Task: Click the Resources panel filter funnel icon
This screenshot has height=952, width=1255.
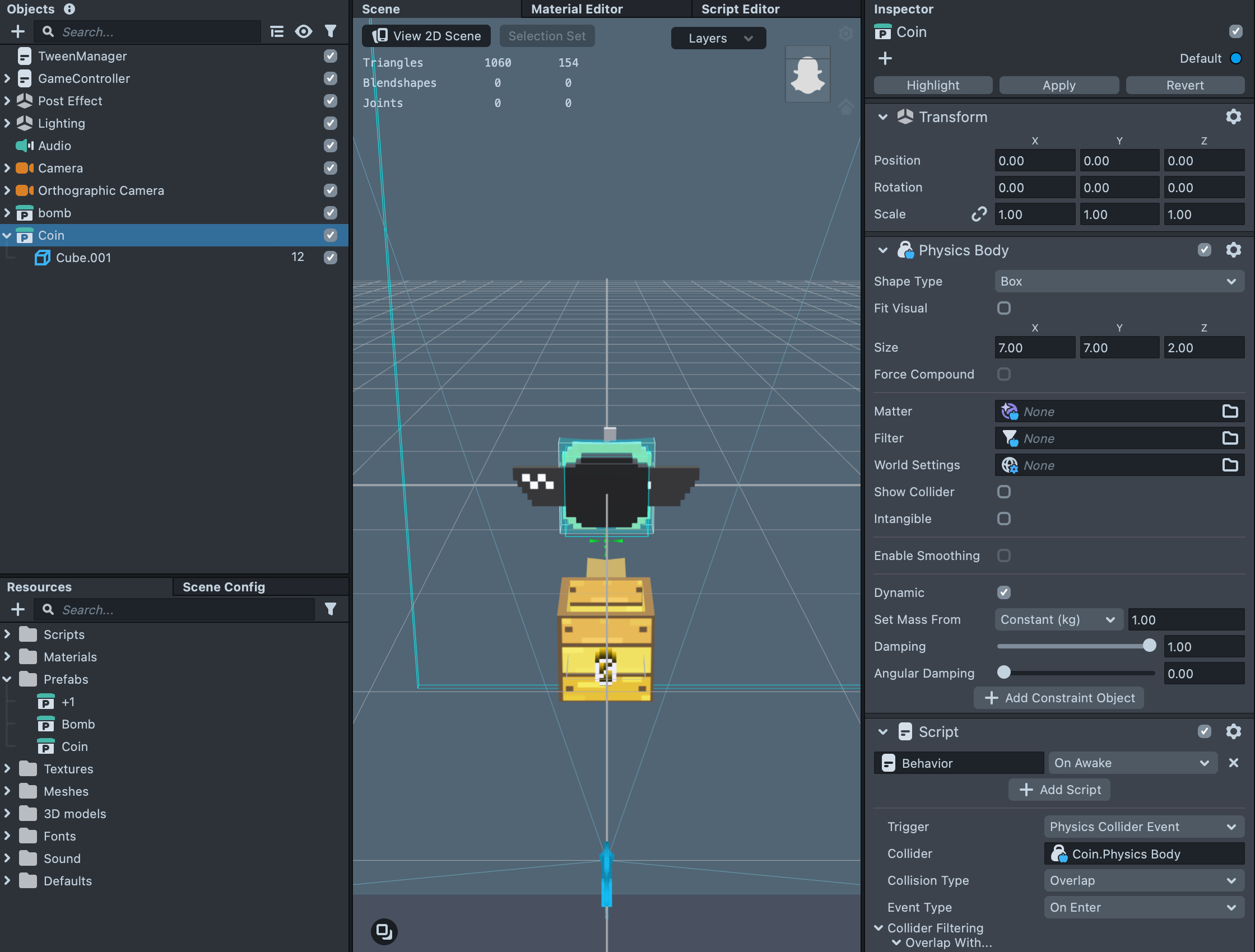Action: click(x=330, y=609)
